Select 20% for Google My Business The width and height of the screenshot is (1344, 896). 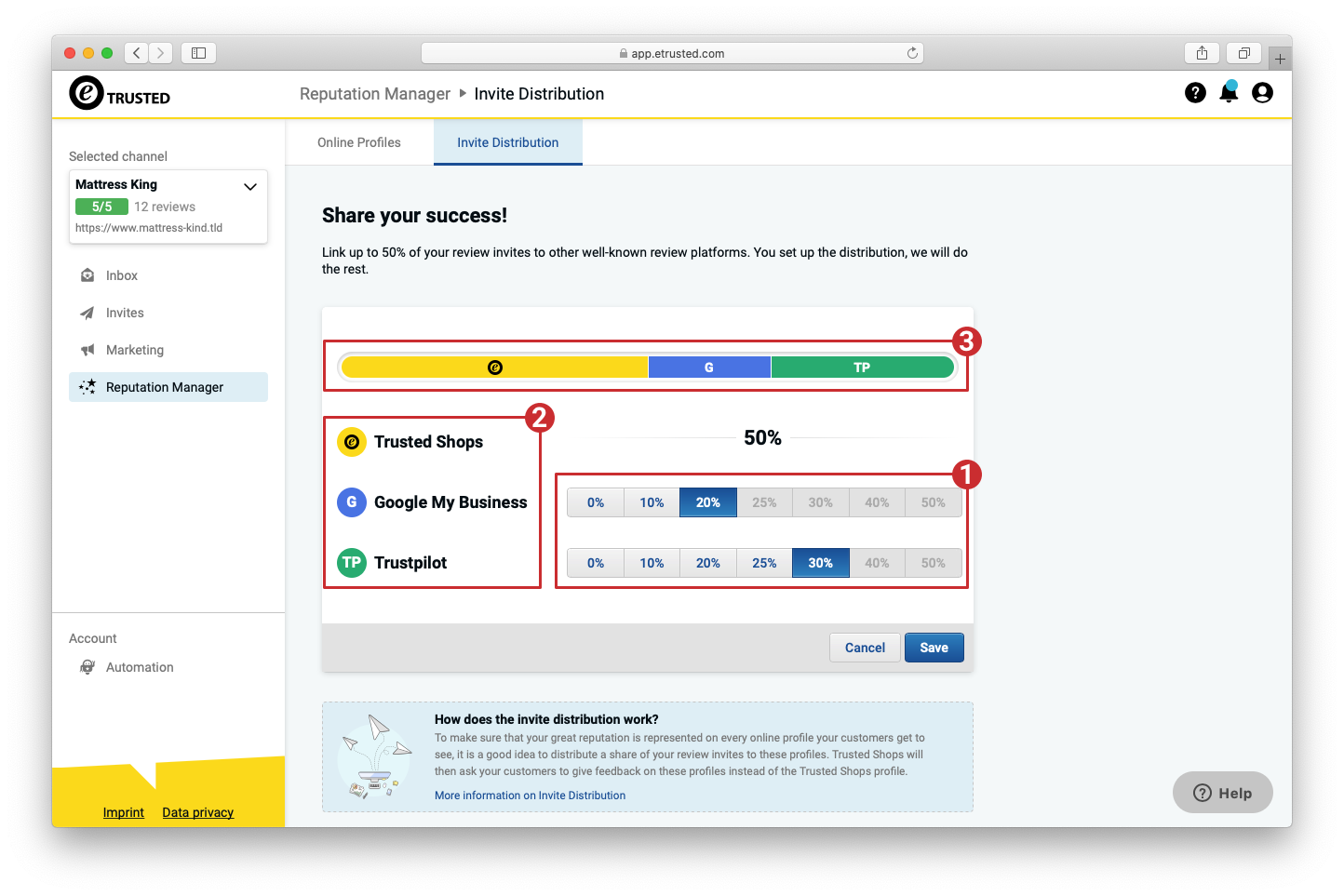tap(708, 502)
